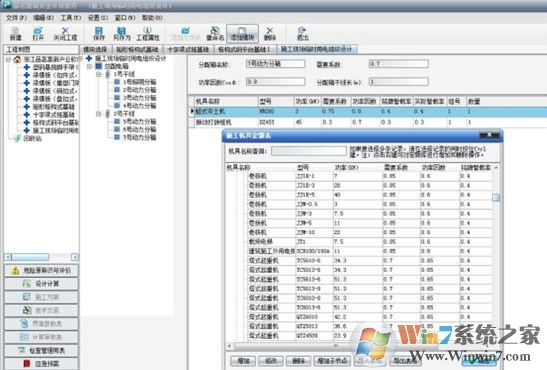Viewport: 547px width, 370px height.
Task: Select the project root house icon in tree
Action: point(17,60)
